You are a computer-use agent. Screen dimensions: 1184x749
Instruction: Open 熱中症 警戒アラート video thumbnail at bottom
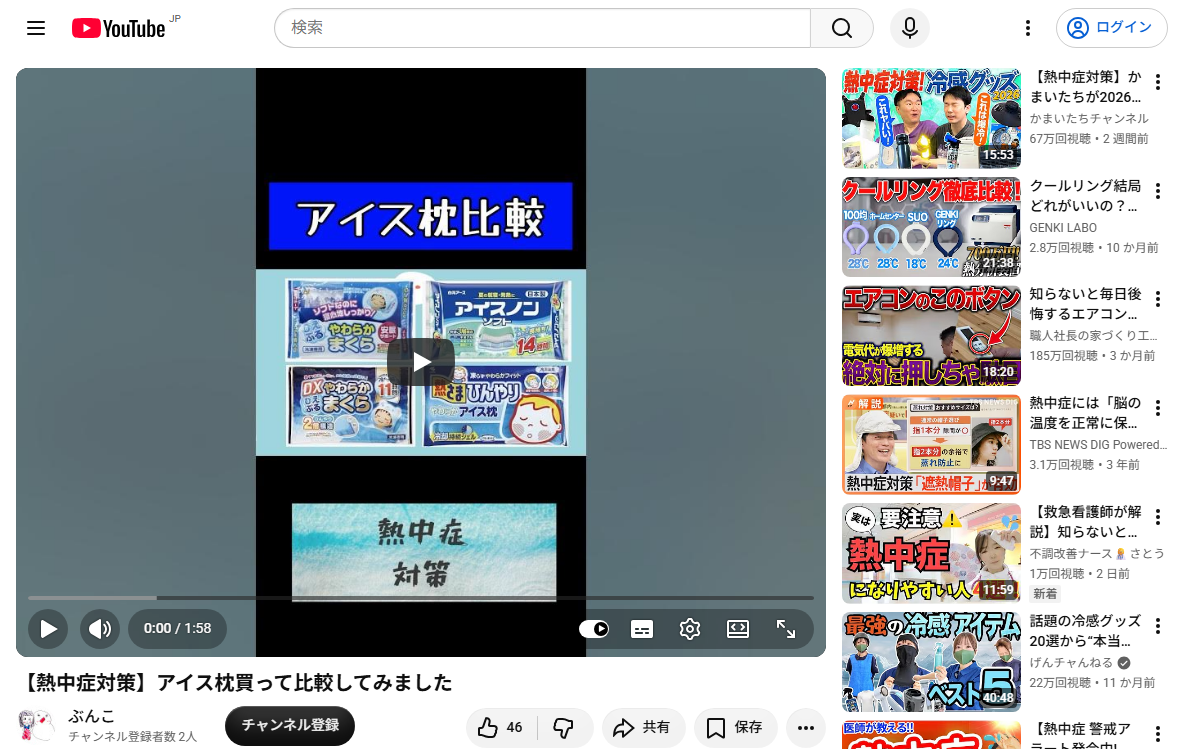pos(931,735)
